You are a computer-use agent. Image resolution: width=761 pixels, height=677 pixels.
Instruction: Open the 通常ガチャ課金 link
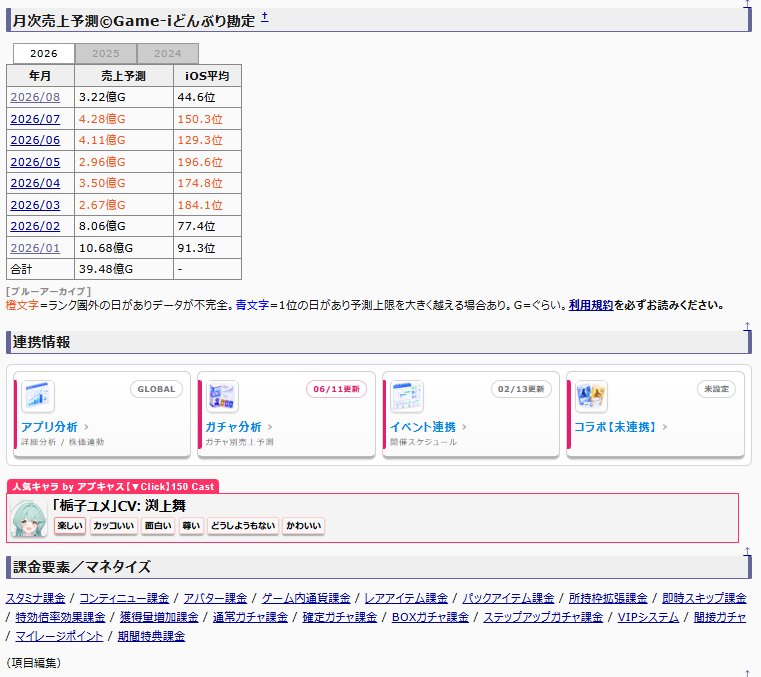250,617
